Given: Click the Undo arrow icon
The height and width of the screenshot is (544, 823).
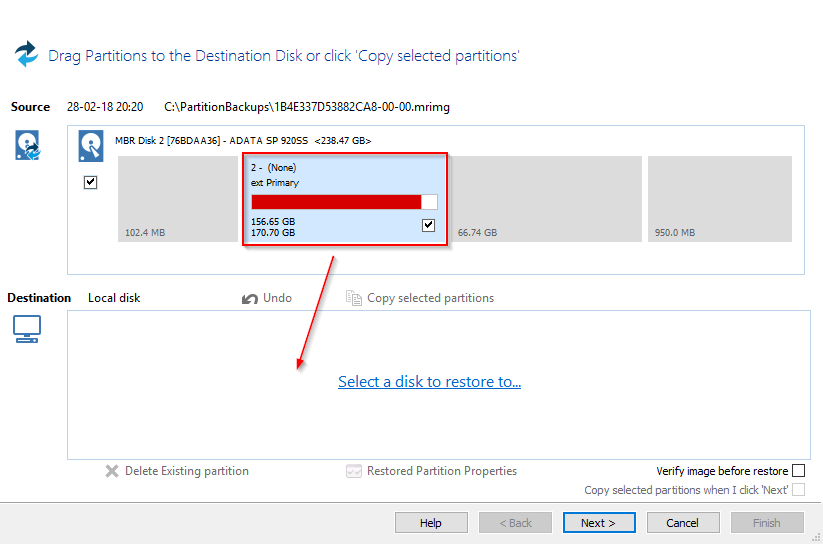Looking at the screenshot, I should 250,298.
